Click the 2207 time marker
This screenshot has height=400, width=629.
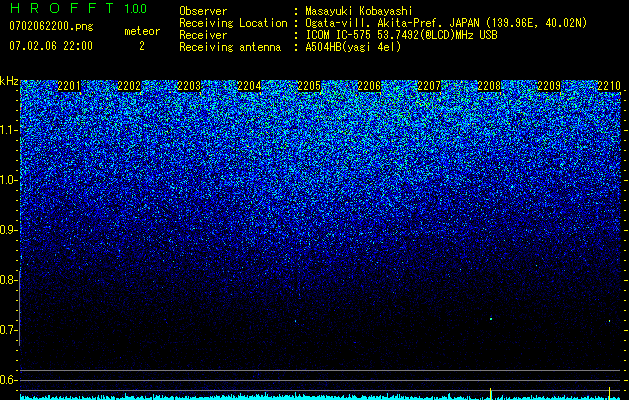(429, 86)
